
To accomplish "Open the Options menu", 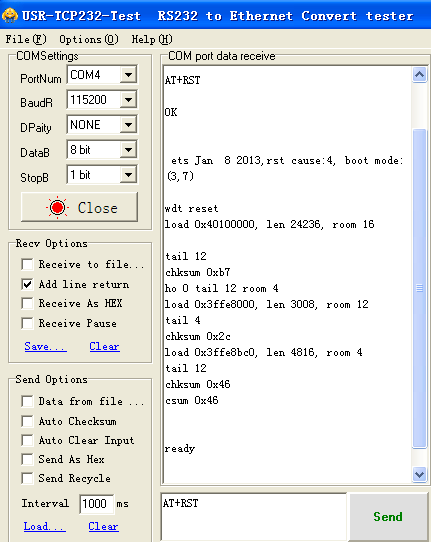I will (89, 39).
